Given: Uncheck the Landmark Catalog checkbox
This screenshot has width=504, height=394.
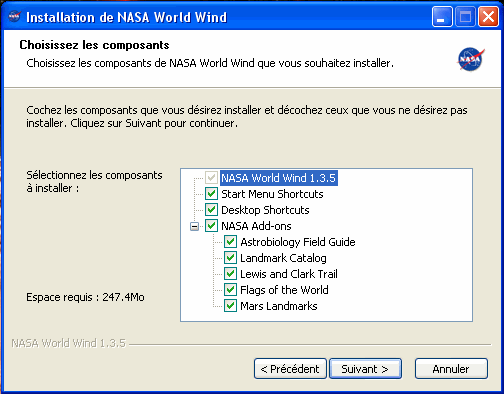Looking at the screenshot, I should (230, 258).
